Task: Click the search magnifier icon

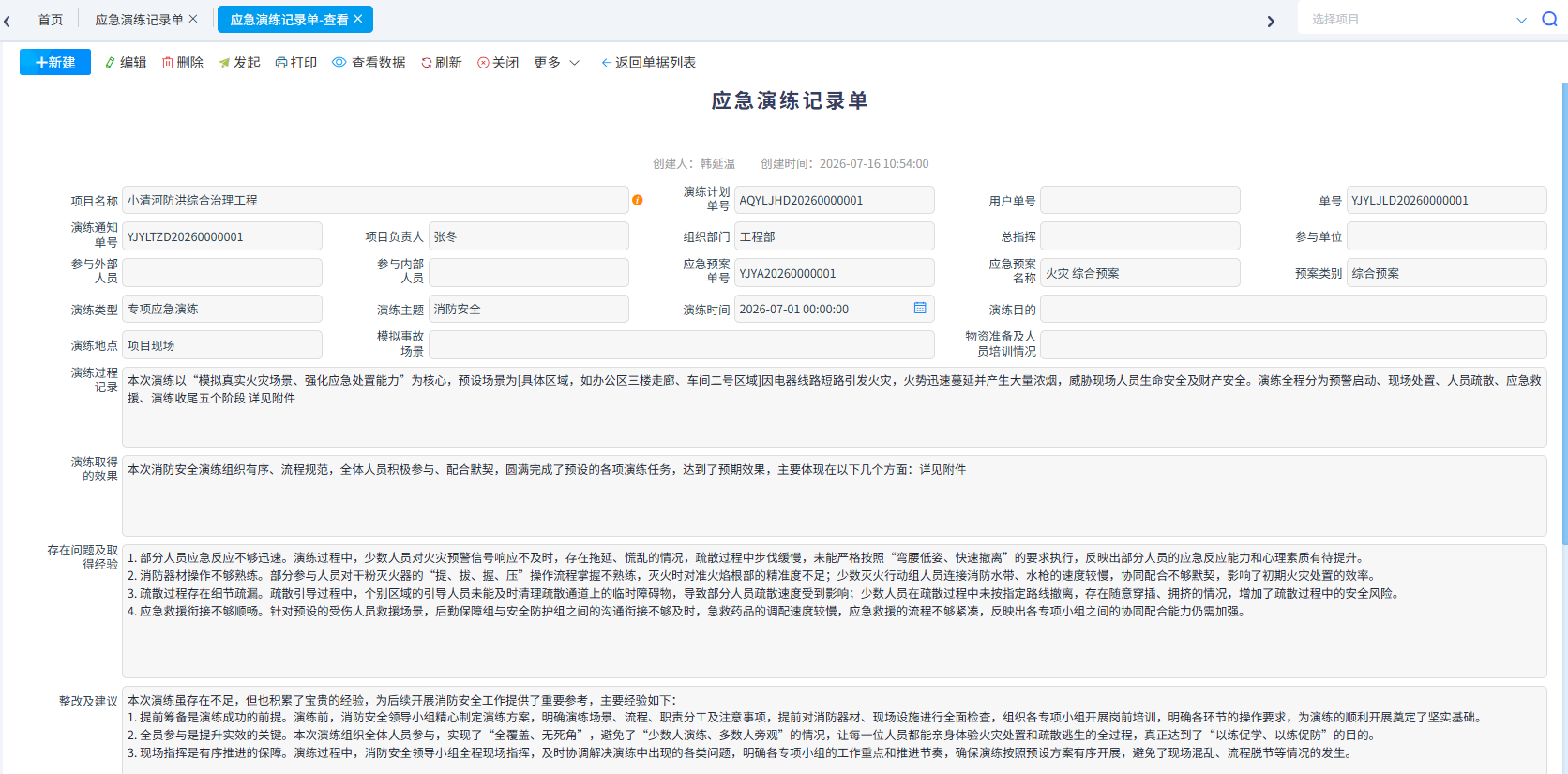Action: 1549,19
